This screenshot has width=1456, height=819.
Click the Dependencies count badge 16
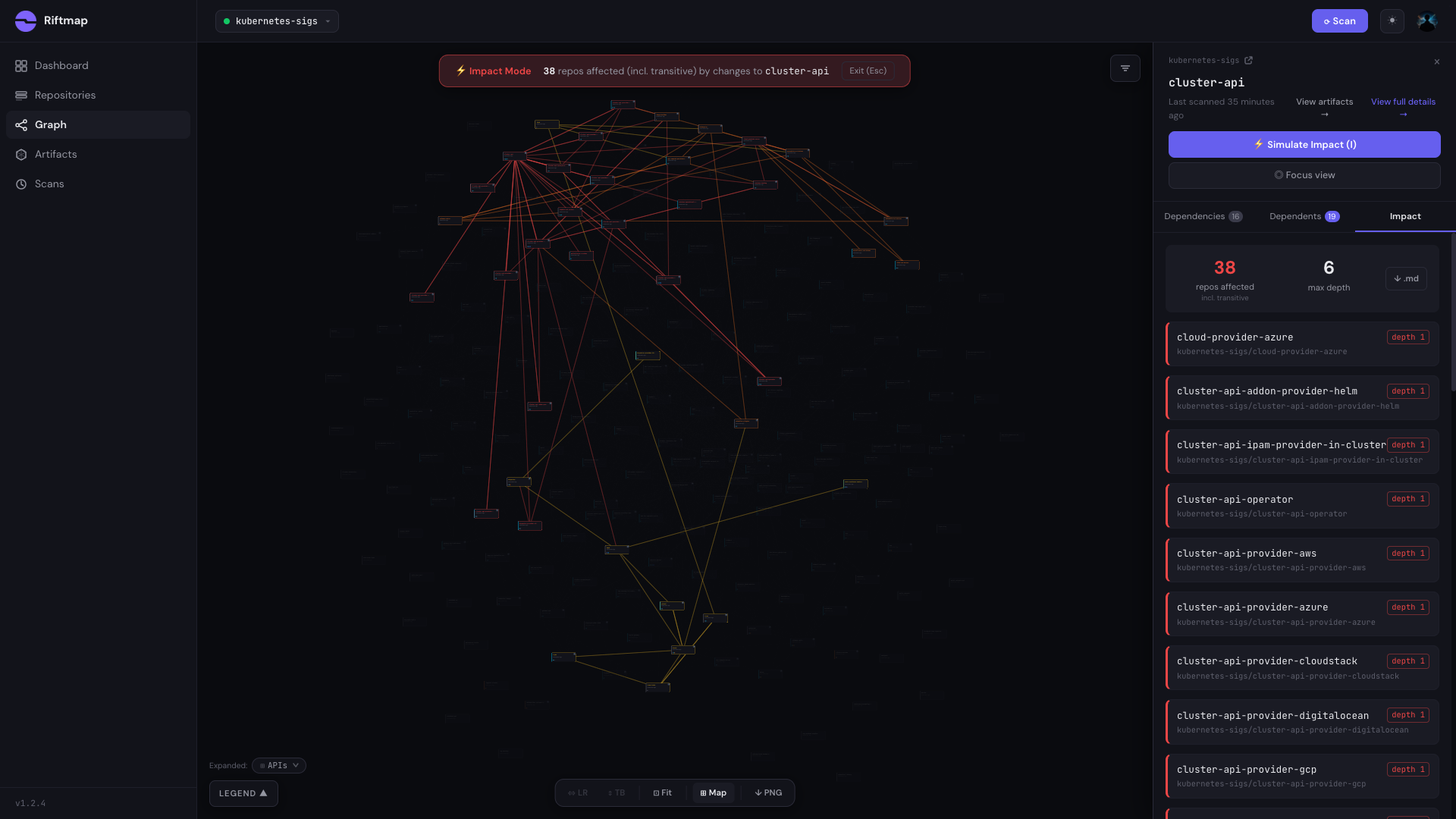(1235, 217)
